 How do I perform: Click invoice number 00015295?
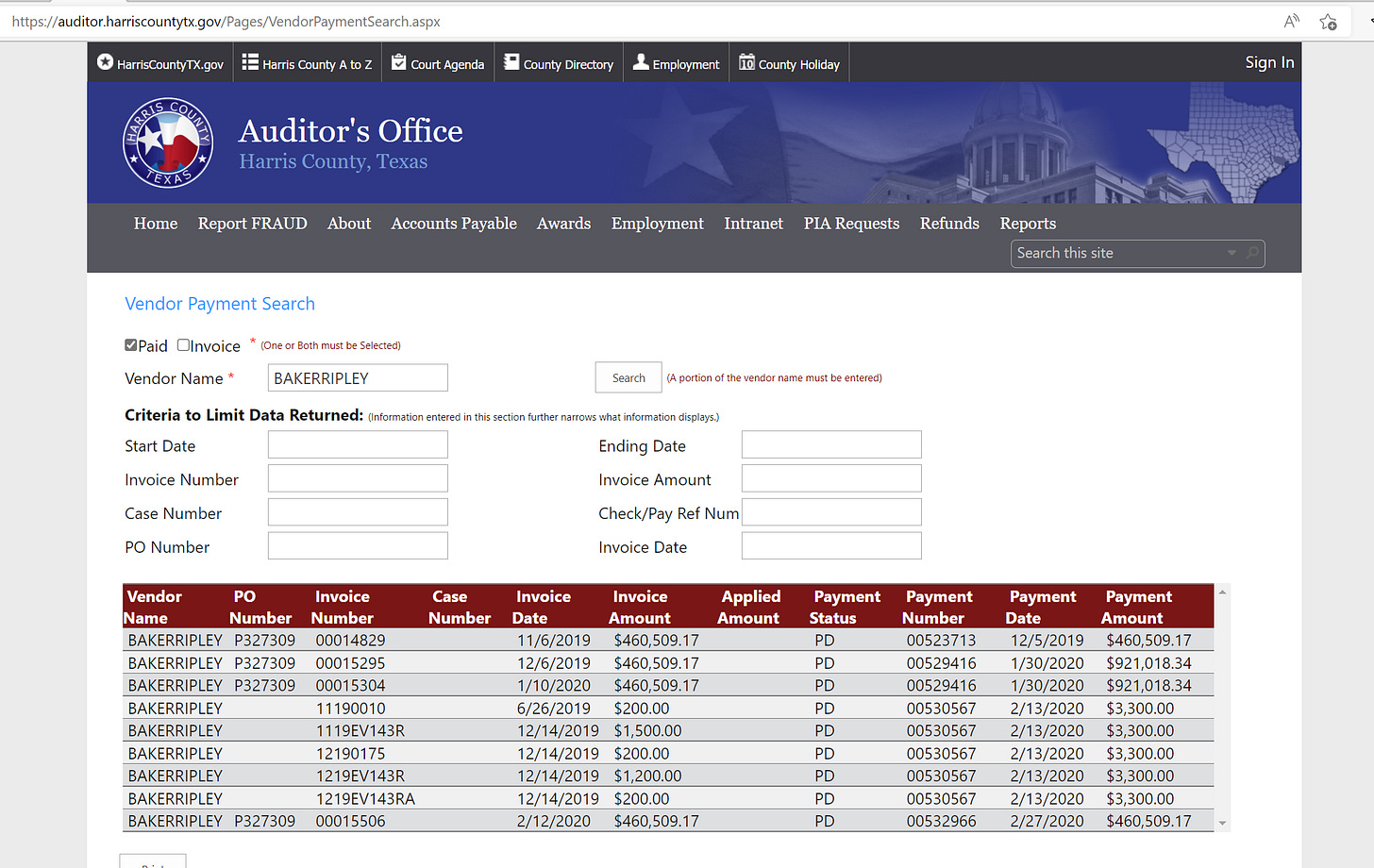(x=350, y=663)
